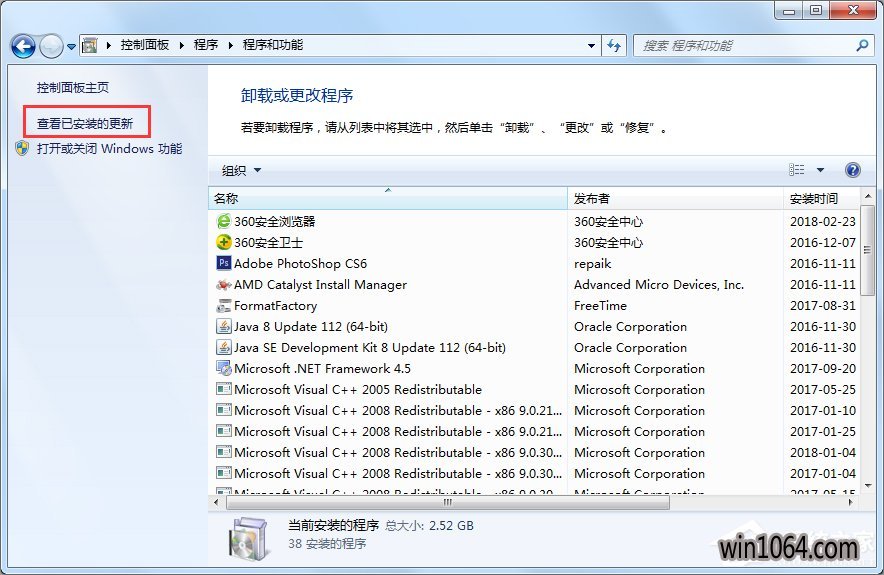The width and height of the screenshot is (884, 575).
Task: Click Oracle Corporation beside Java 8 Update
Action: [630, 327]
